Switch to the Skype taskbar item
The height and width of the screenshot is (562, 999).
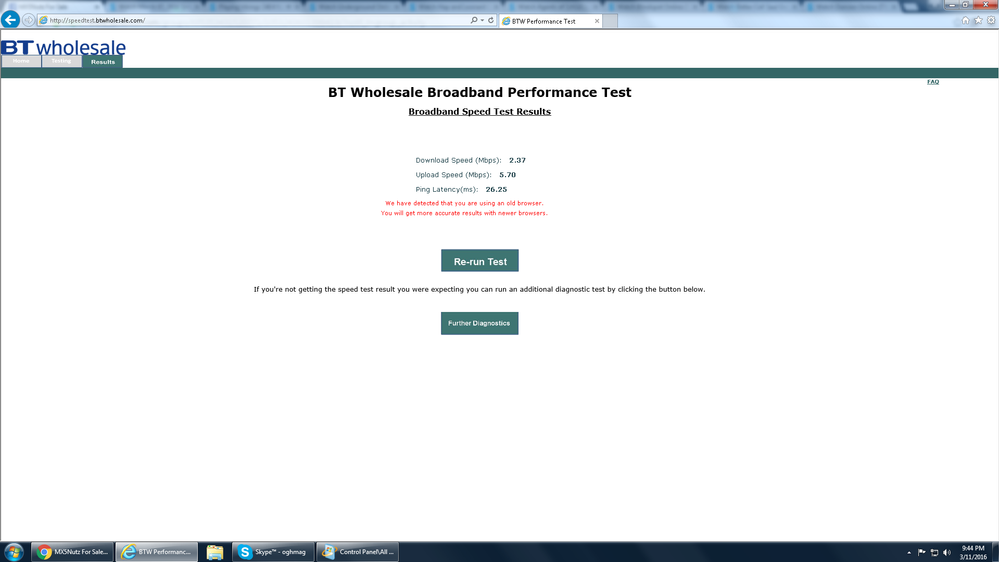tap(273, 552)
